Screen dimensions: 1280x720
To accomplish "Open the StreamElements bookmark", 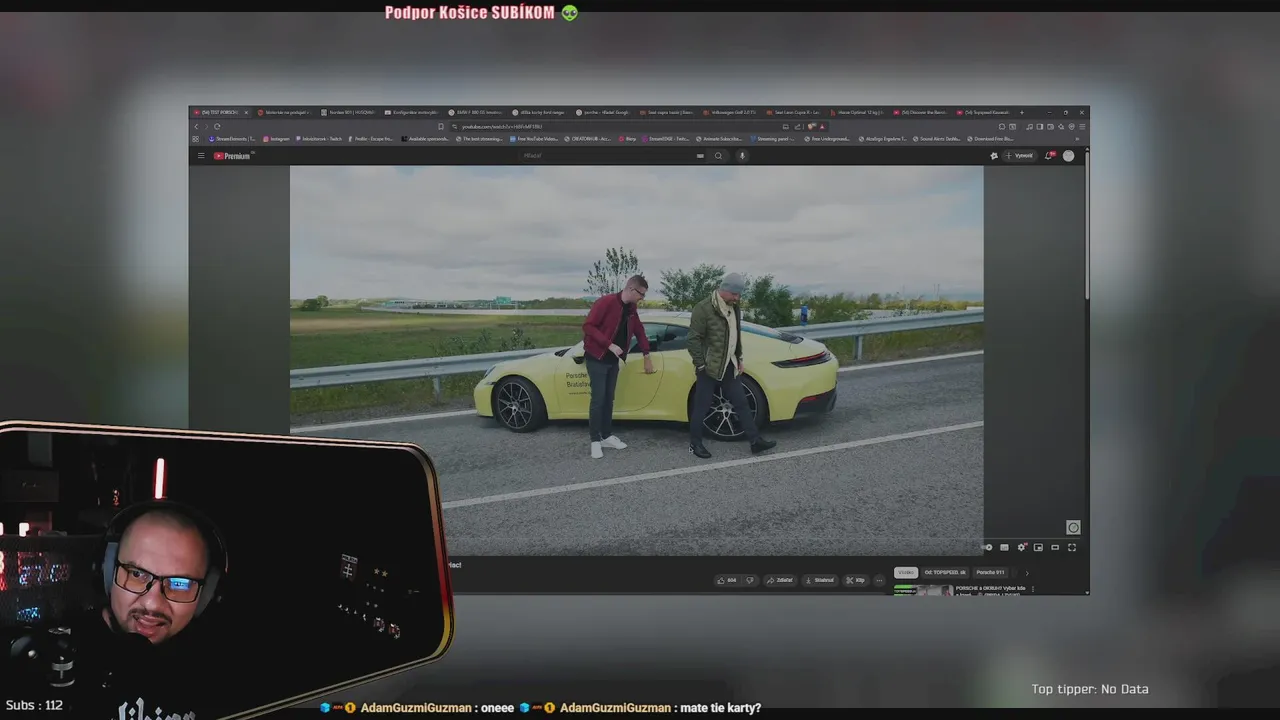I will [x=232, y=139].
